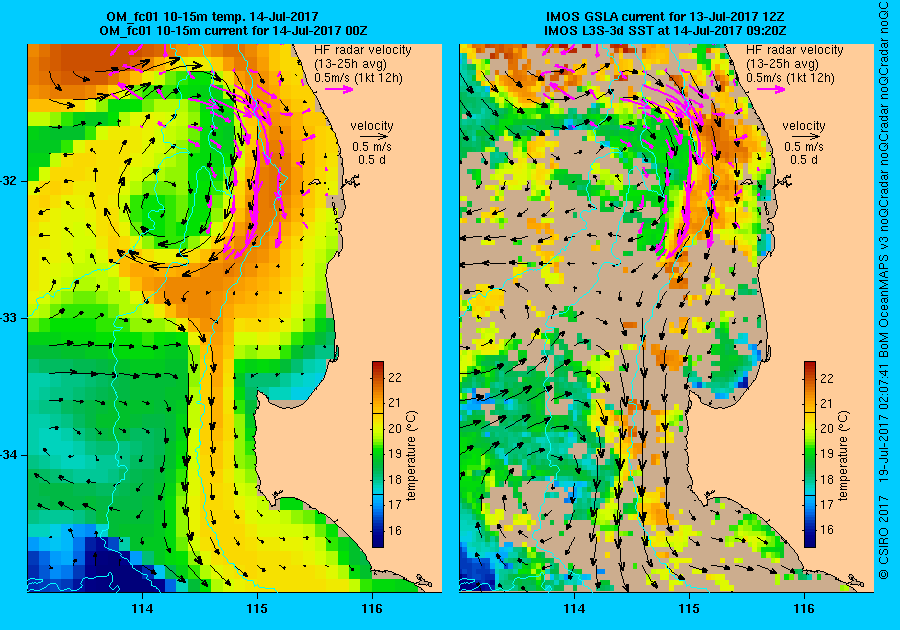Click the '115' longitude label under IMOS map
This screenshot has width=900, height=630.
coord(689,609)
